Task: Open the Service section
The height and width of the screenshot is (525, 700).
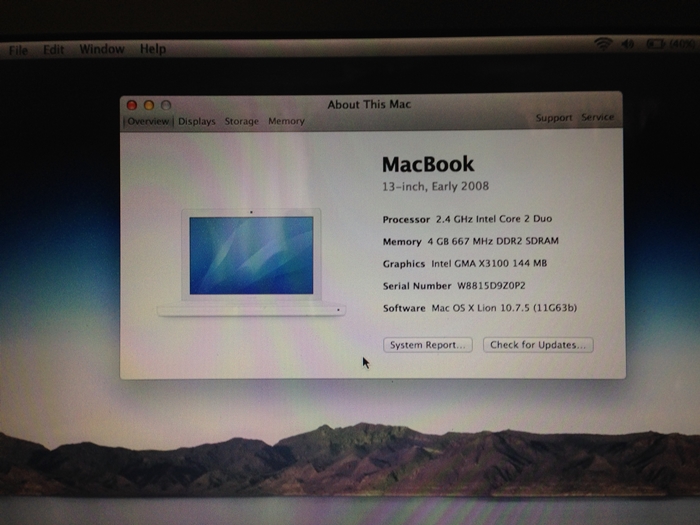Action: [x=597, y=117]
